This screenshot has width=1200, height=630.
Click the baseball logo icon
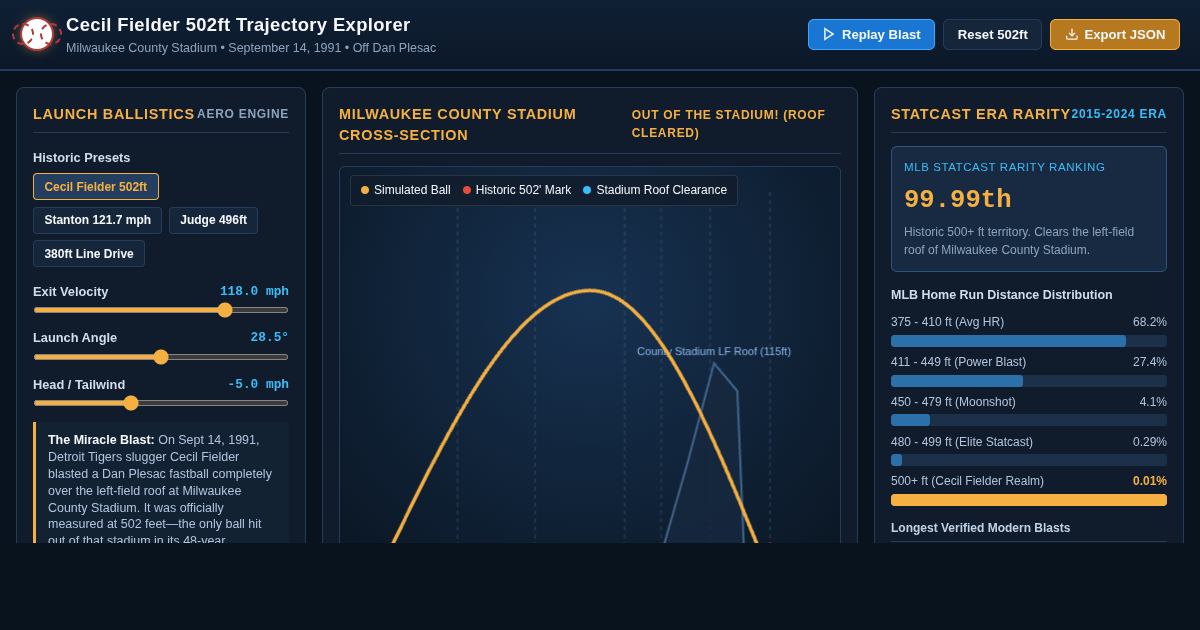[x=37, y=34]
